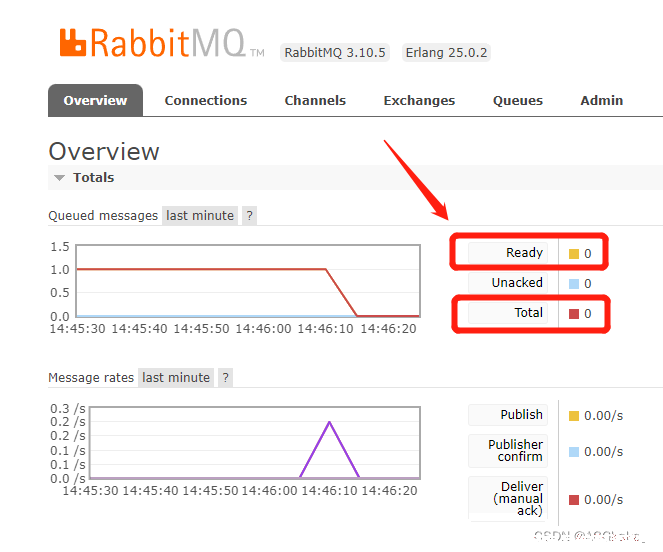Select the Ready legend label
Viewport: 663px width, 552px height.
(x=508, y=253)
